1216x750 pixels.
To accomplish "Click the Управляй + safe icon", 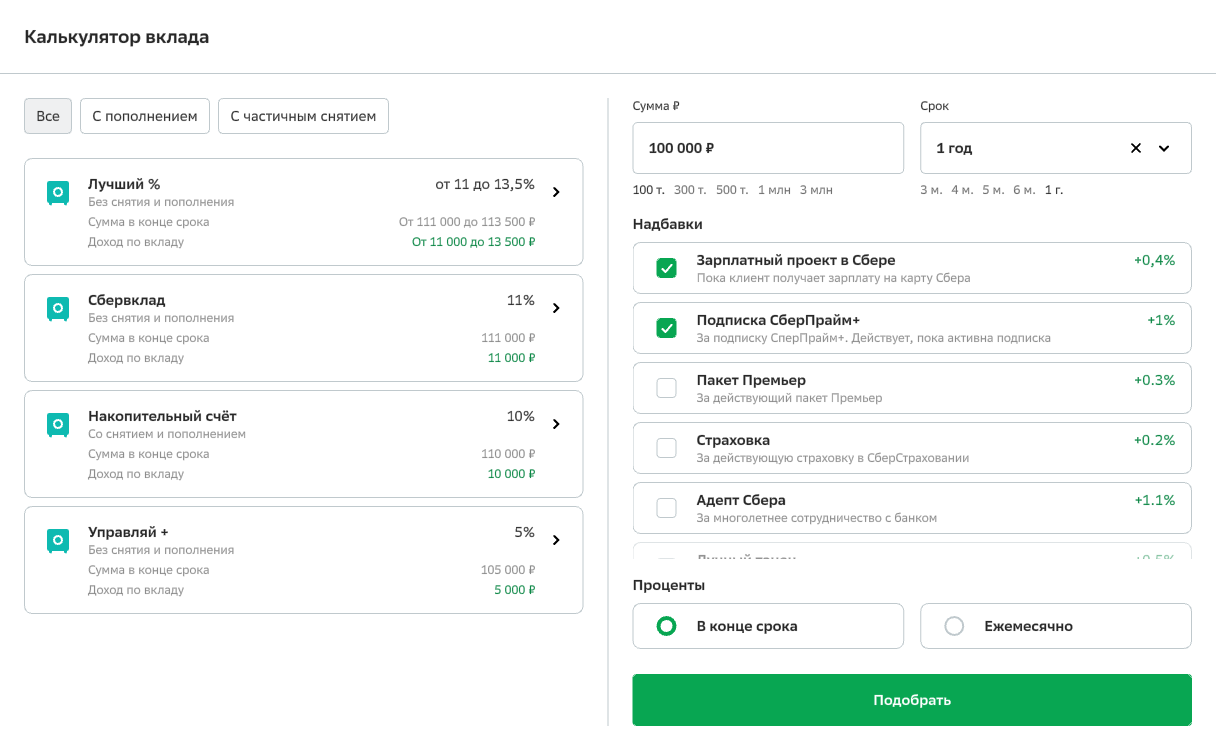I will [x=58, y=541].
